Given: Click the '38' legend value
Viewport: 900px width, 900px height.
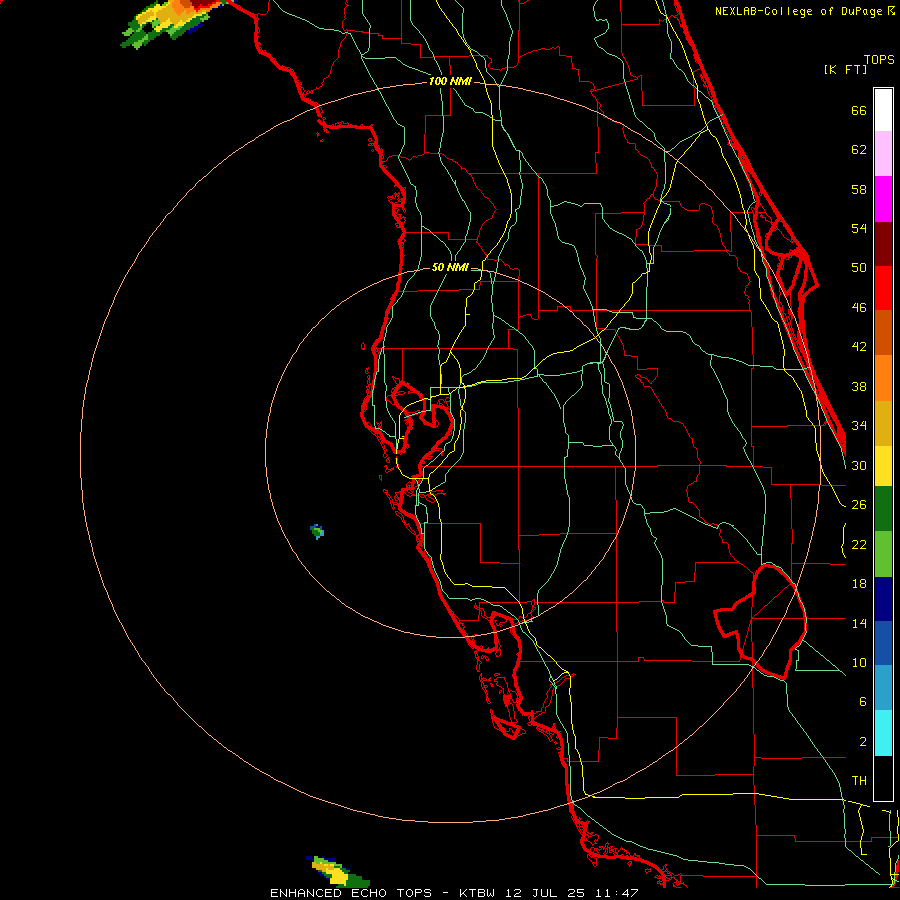Looking at the screenshot, I should (x=859, y=386).
